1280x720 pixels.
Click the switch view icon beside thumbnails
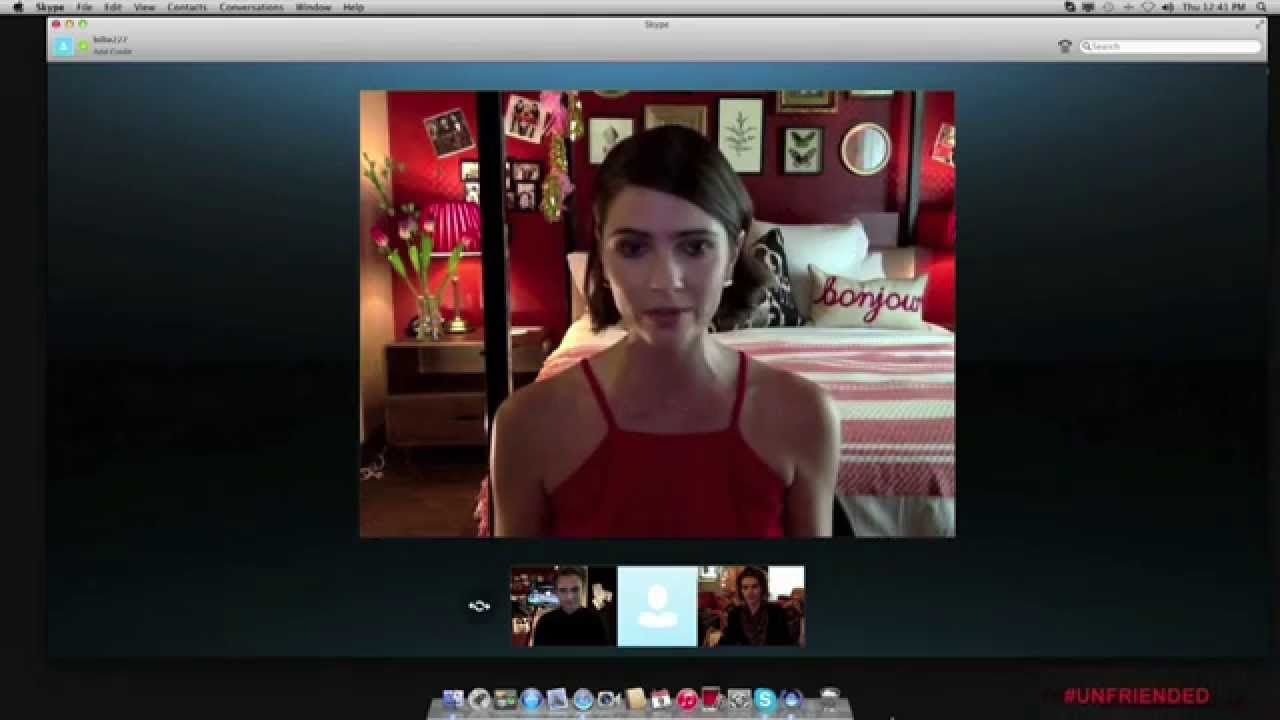(x=479, y=606)
